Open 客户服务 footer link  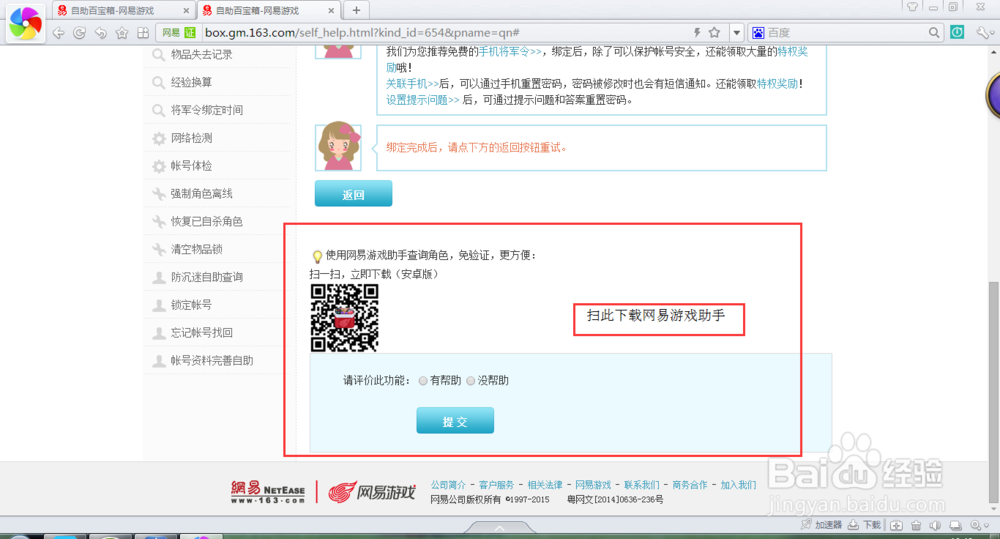point(496,485)
